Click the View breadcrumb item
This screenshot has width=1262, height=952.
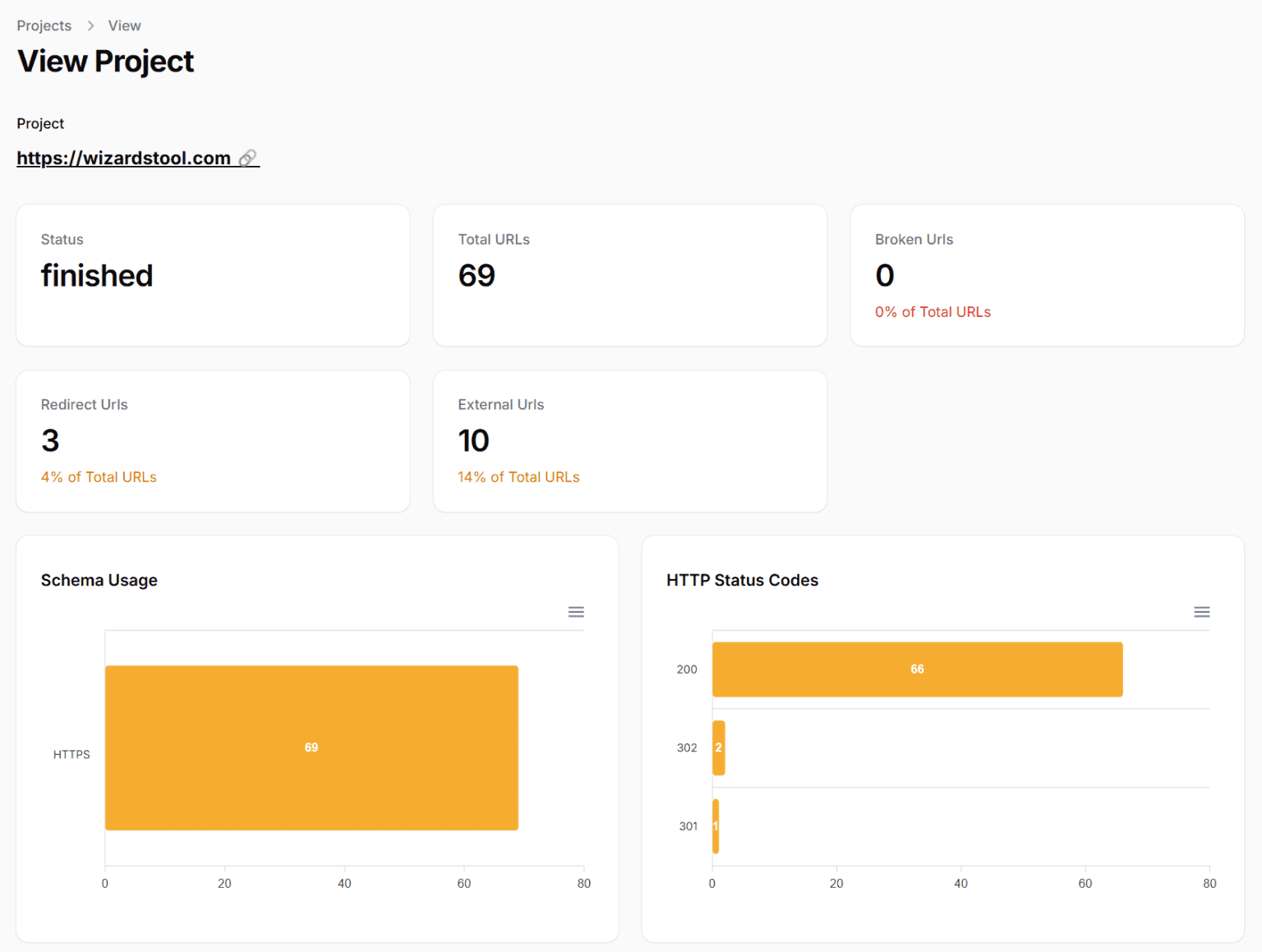(x=124, y=25)
